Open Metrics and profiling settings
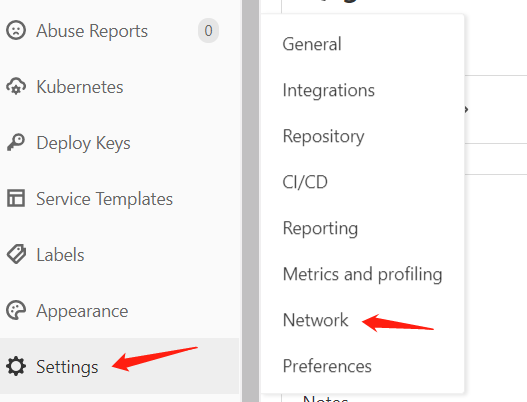Viewport: 527px width, 402px height. point(363,274)
